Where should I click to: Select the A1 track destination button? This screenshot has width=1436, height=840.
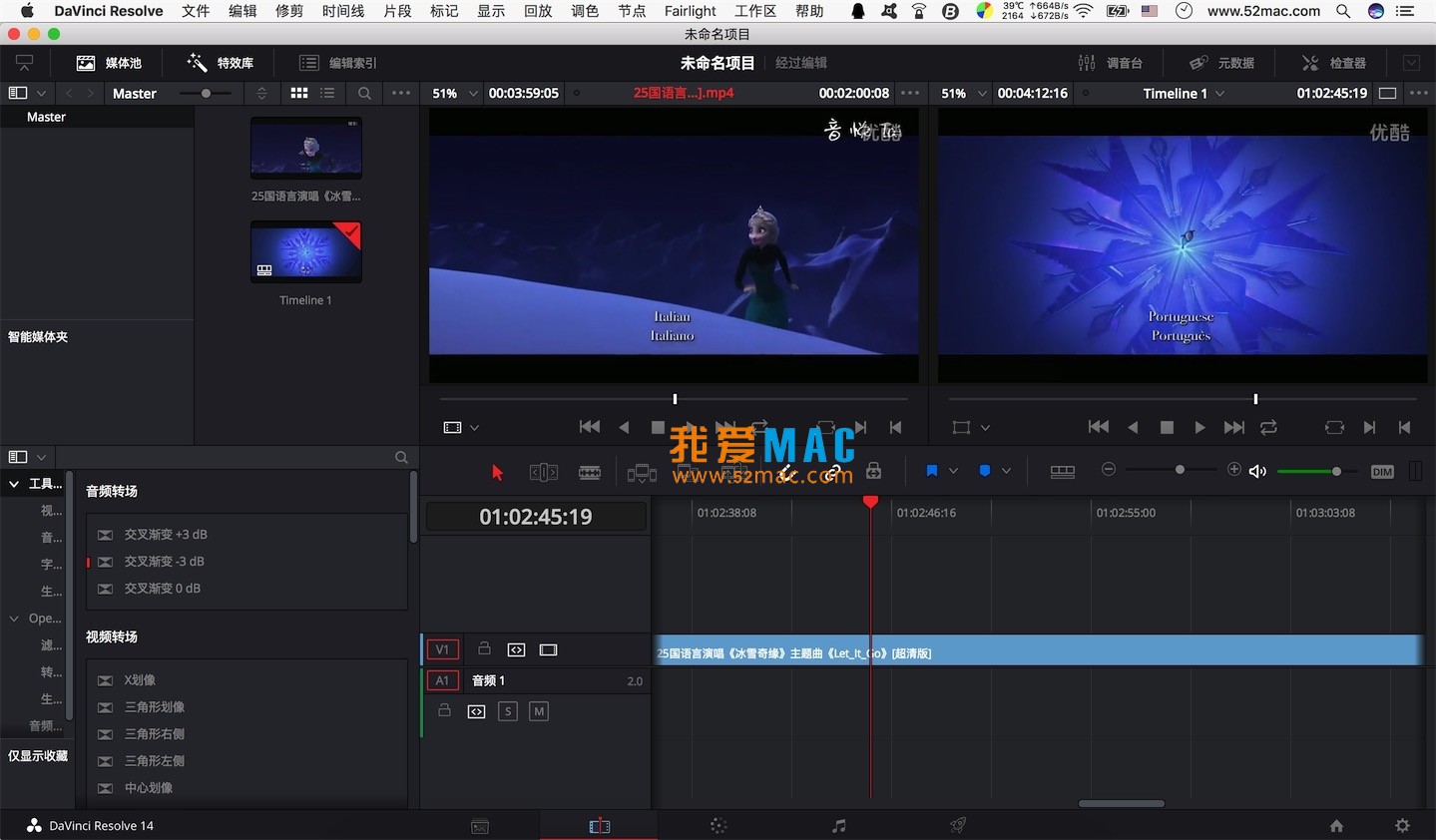click(442, 680)
